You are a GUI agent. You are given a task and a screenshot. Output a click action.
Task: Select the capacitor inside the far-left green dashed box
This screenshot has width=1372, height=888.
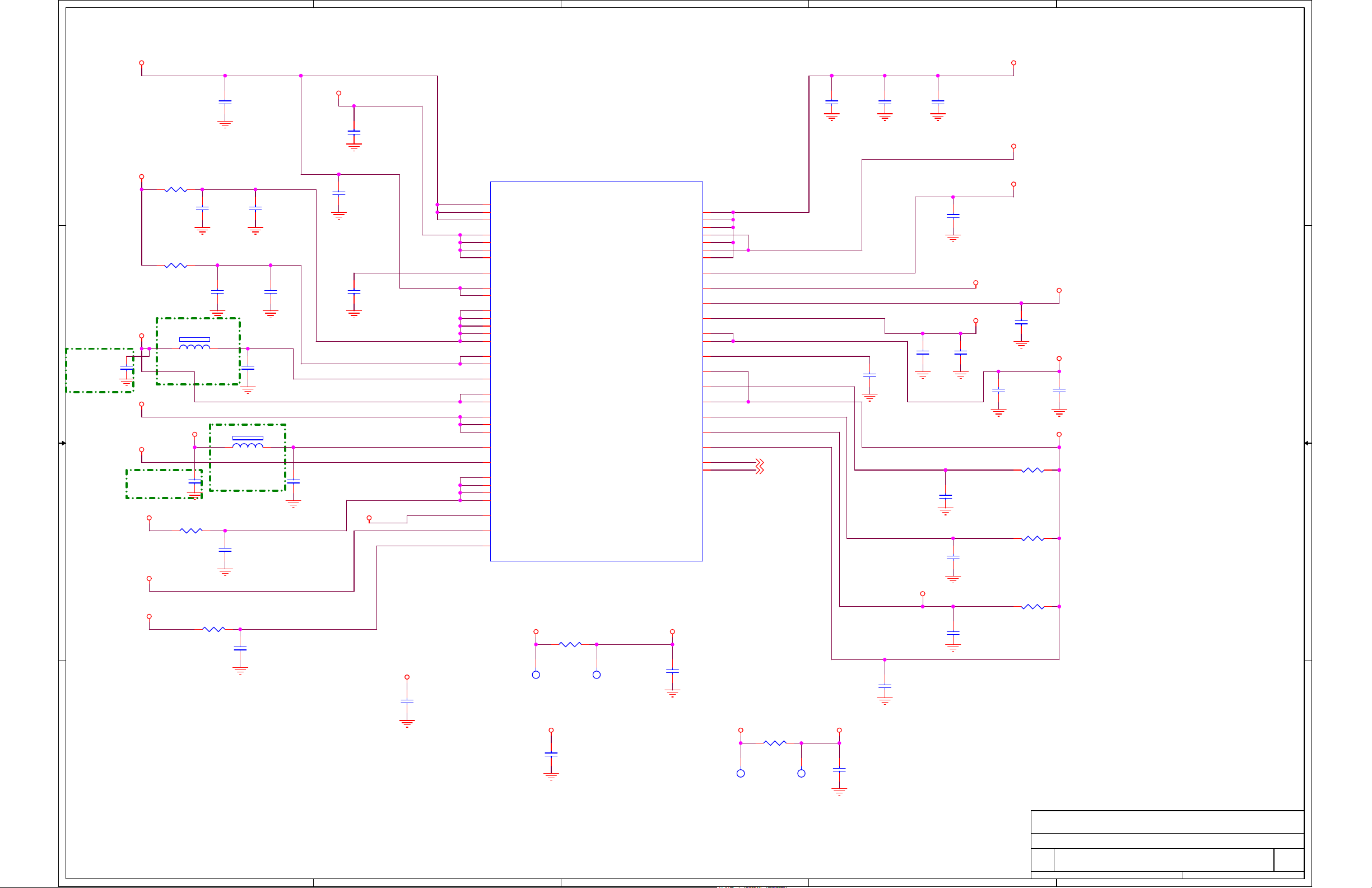(126, 368)
